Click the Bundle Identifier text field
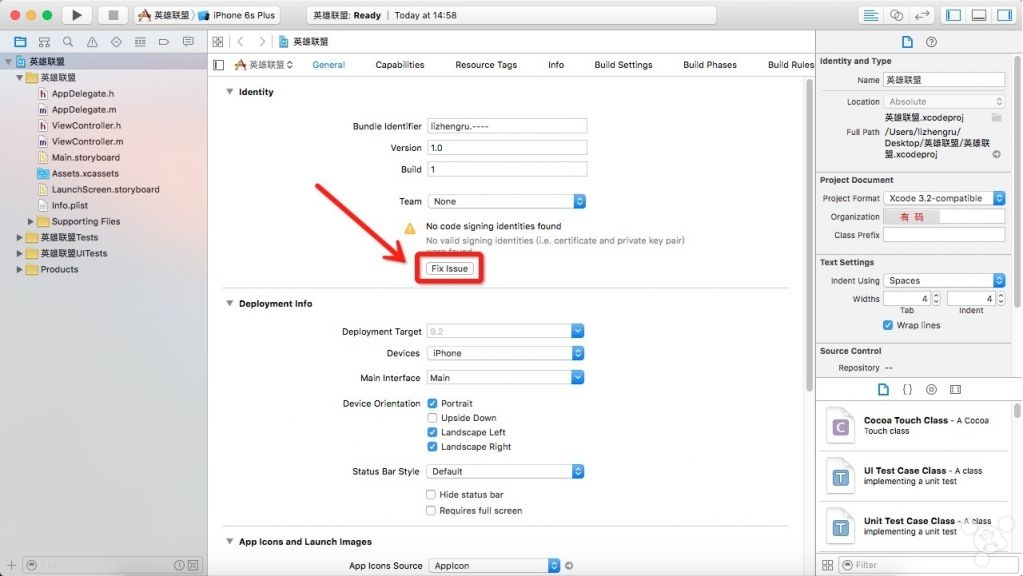Viewport: 1023px width, 576px height. (x=506, y=126)
